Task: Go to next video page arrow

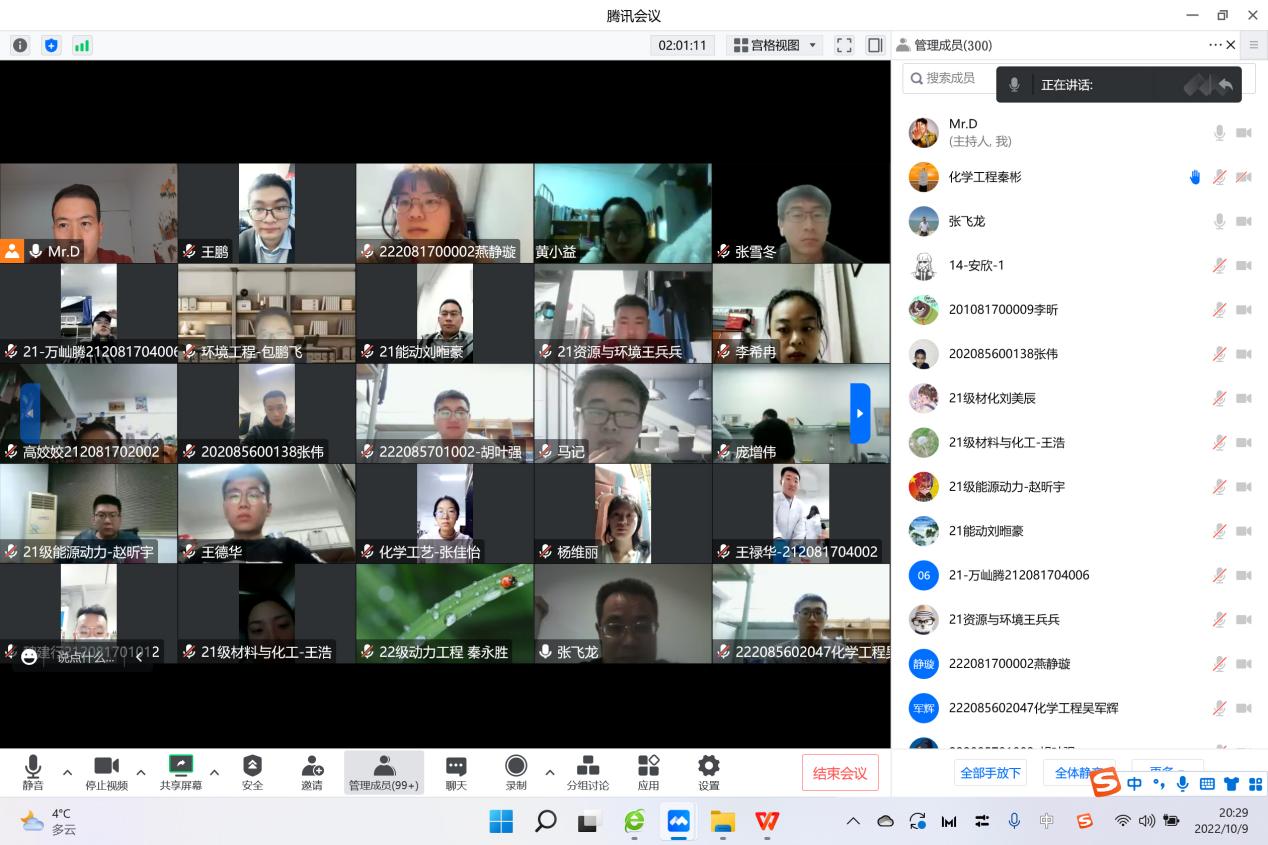Action: tap(860, 413)
